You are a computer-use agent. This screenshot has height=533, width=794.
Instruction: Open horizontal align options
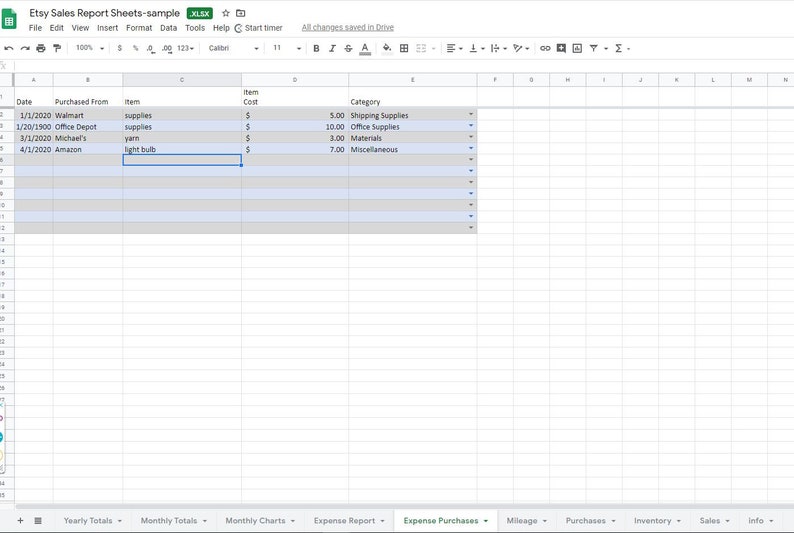click(454, 48)
